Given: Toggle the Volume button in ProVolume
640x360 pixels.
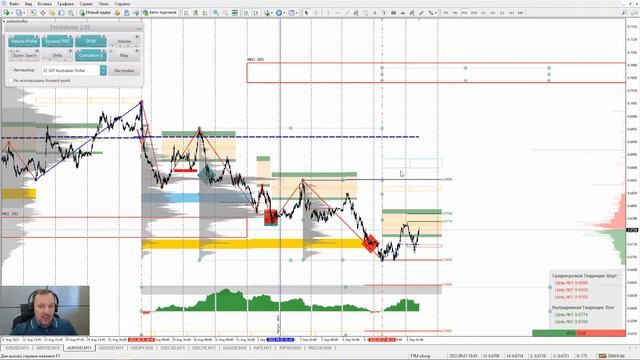Looking at the screenshot, I should point(124,41).
